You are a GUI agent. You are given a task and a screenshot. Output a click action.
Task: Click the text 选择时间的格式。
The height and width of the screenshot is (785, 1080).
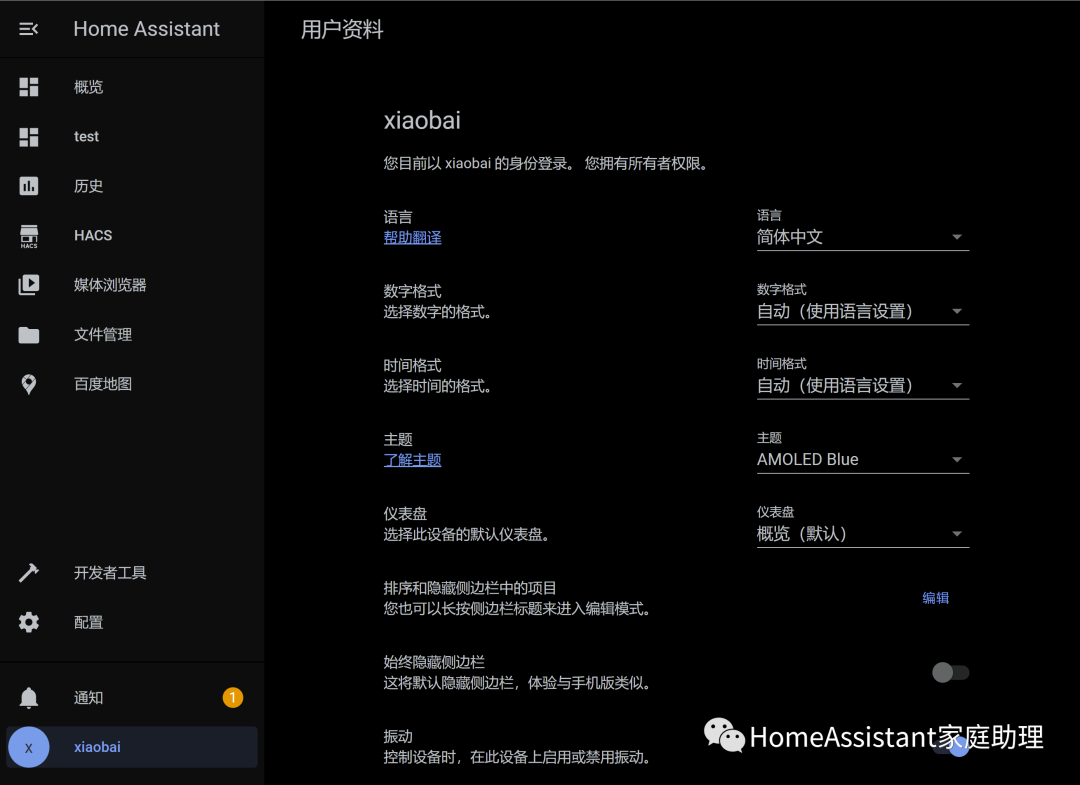coord(437,386)
